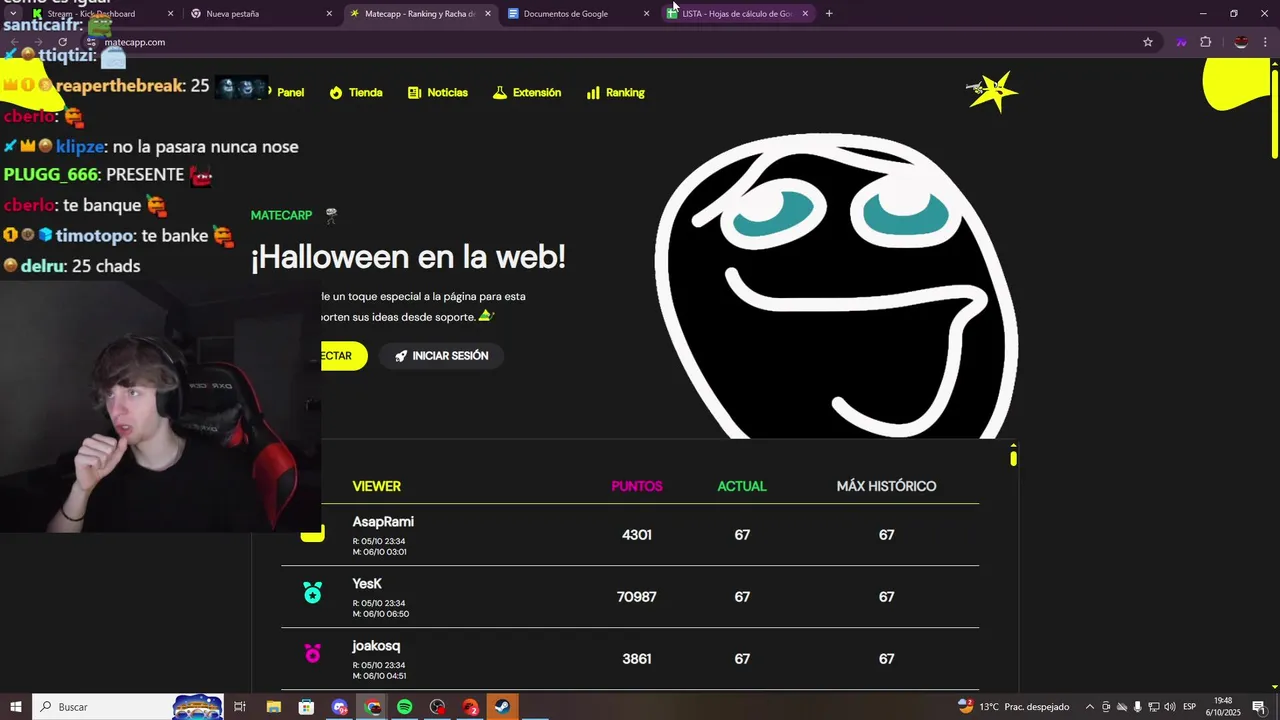Switch to Chrome on the taskbar
This screenshot has height=720, width=1280.
click(x=373, y=707)
